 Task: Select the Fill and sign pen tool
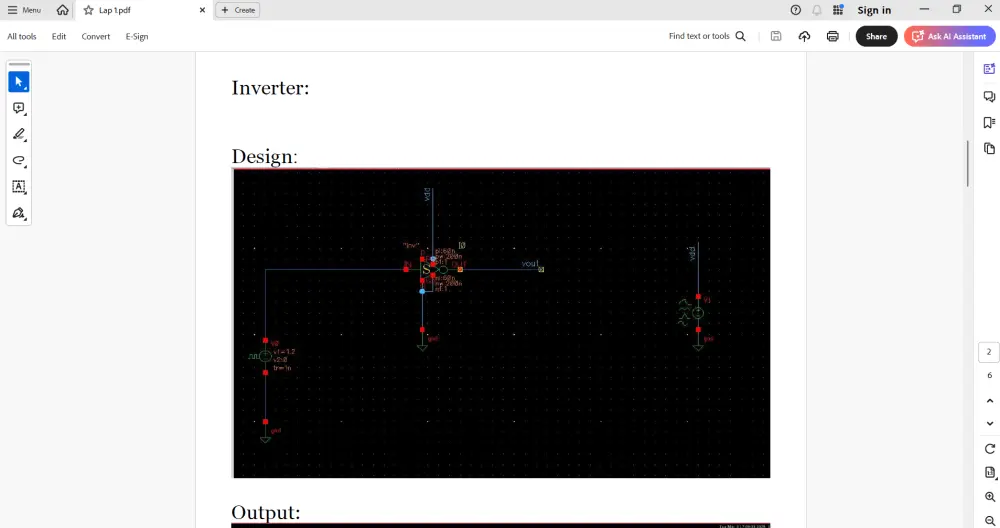pos(18,212)
